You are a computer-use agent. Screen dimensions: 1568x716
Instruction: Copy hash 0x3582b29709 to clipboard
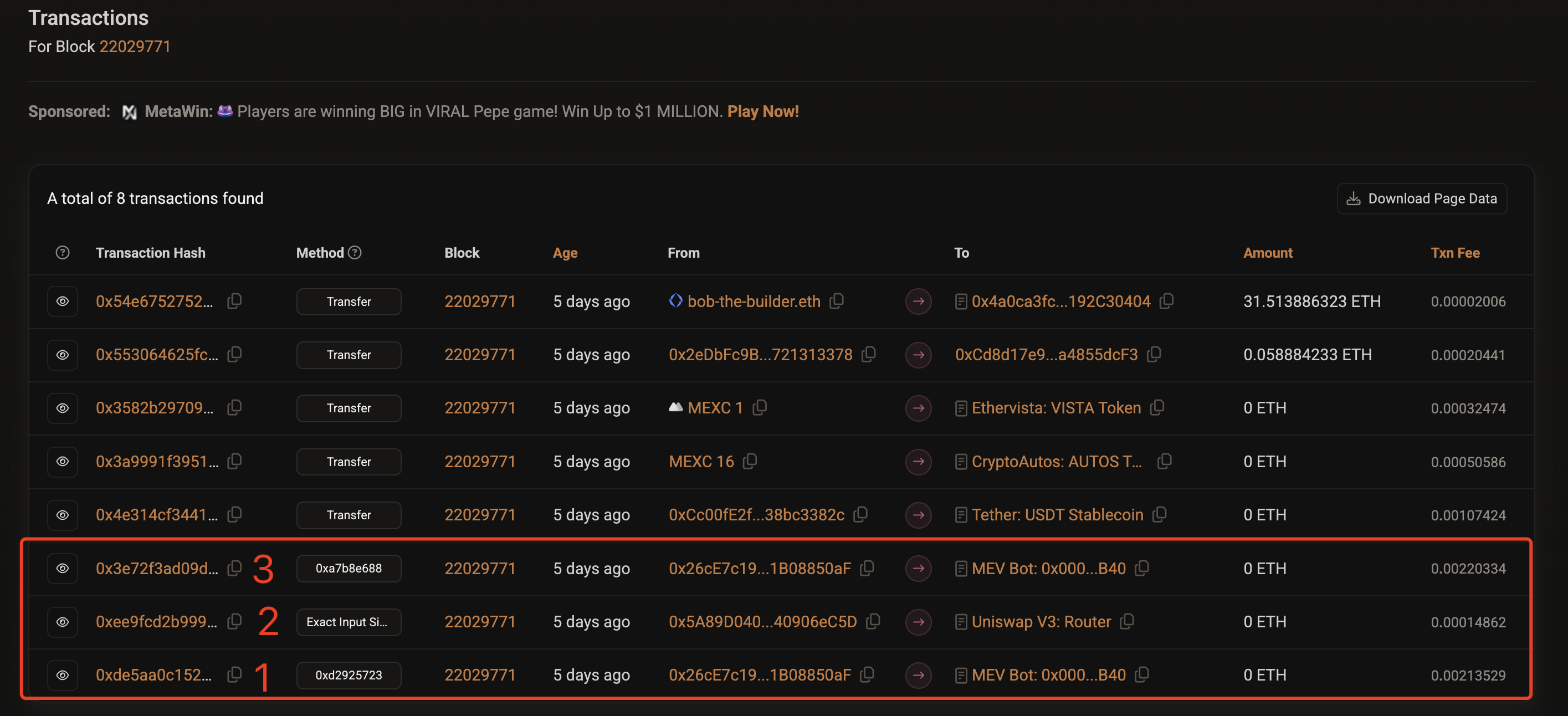[234, 407]
